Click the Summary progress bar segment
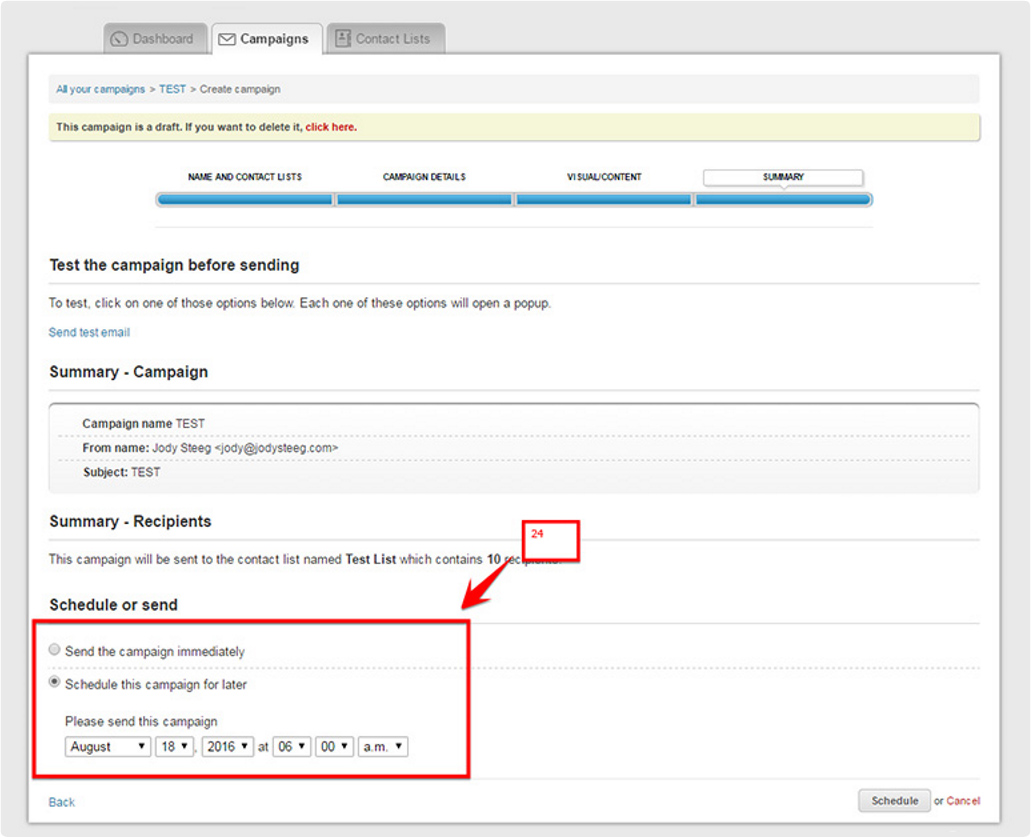The width and height of the screenshot is (1031, 837). [783, 199]
